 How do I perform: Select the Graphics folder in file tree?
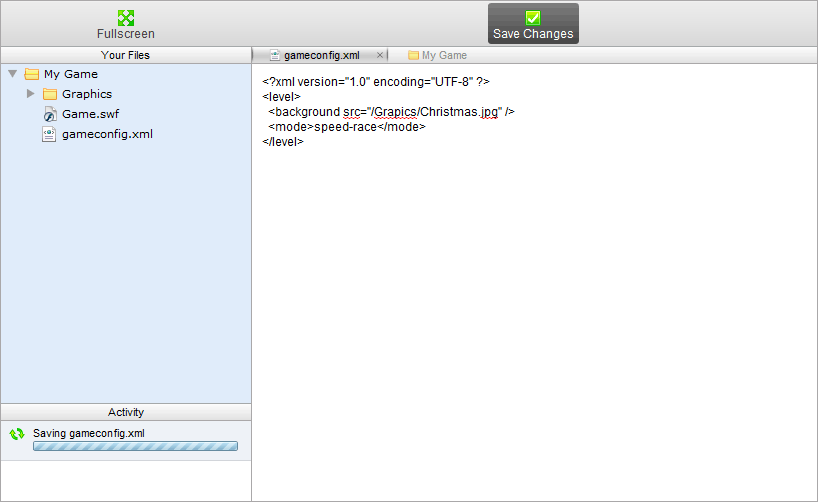pos(87,94)
